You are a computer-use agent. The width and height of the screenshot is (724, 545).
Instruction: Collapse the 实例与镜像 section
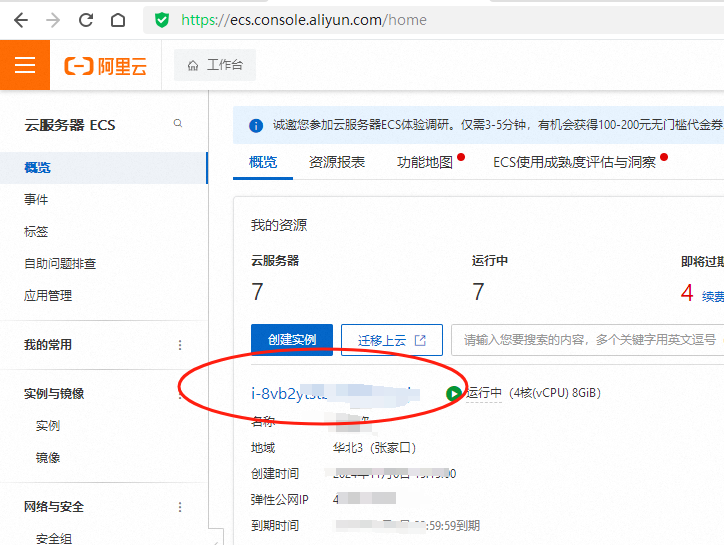54,394
